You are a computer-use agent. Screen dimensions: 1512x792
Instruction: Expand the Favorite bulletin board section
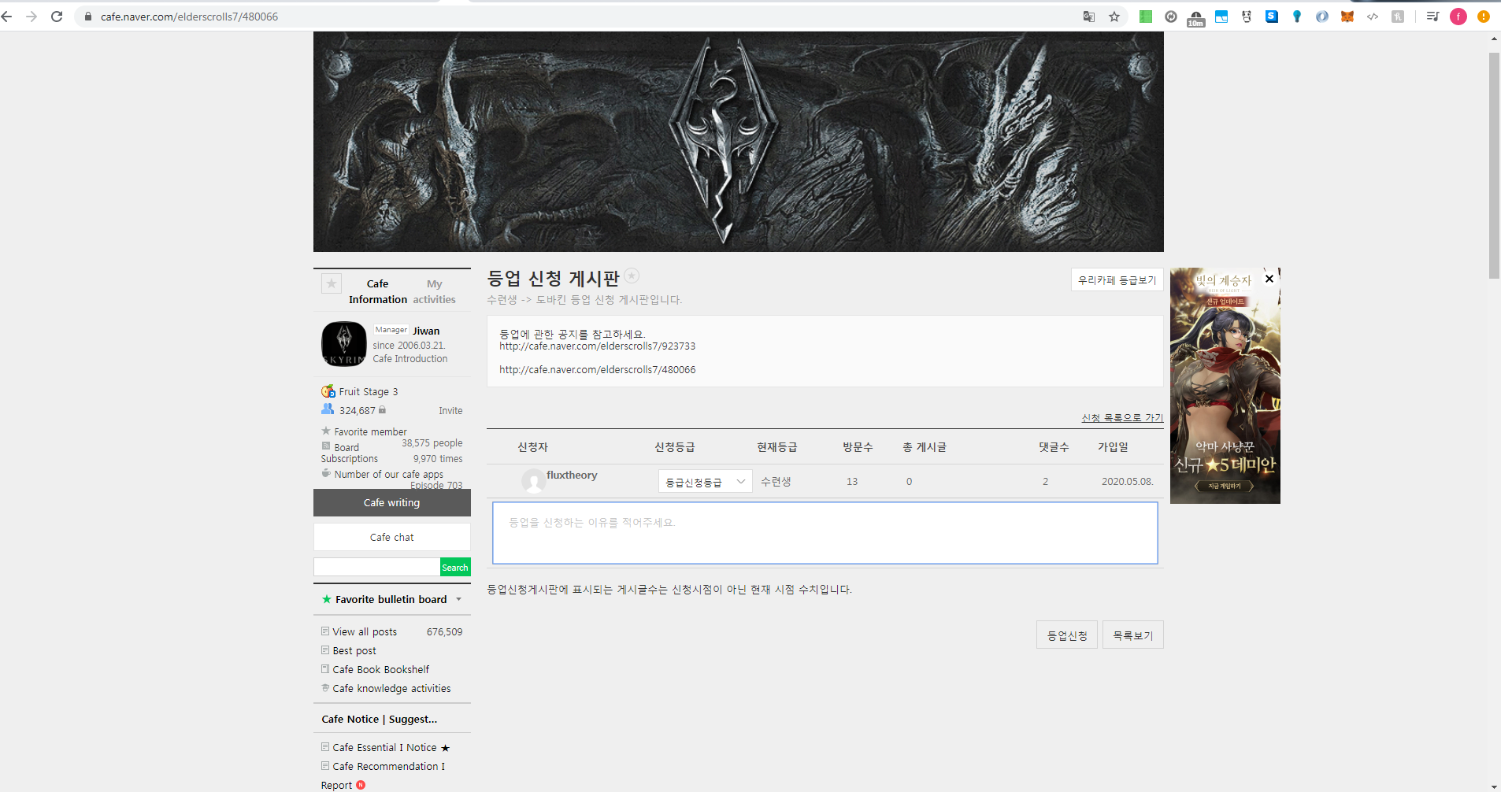[458, 599]
